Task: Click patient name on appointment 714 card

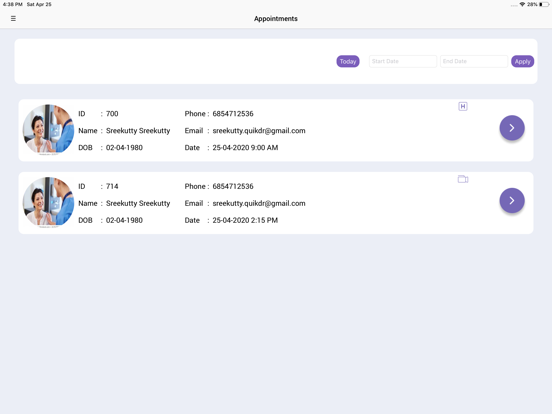Action: pyautogui.click(x=138, y=203)
